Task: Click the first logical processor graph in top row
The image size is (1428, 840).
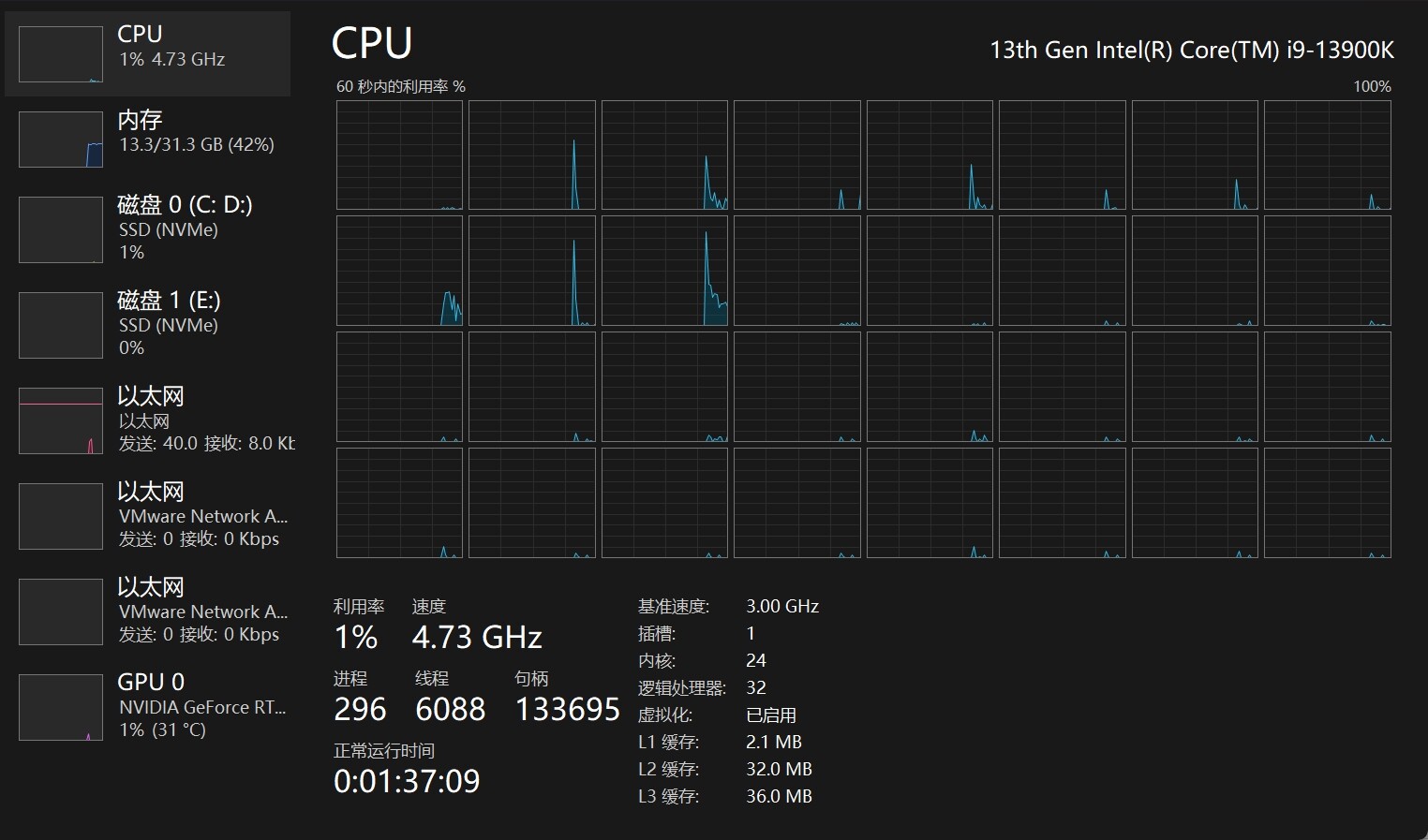Action: coord(399,155)
